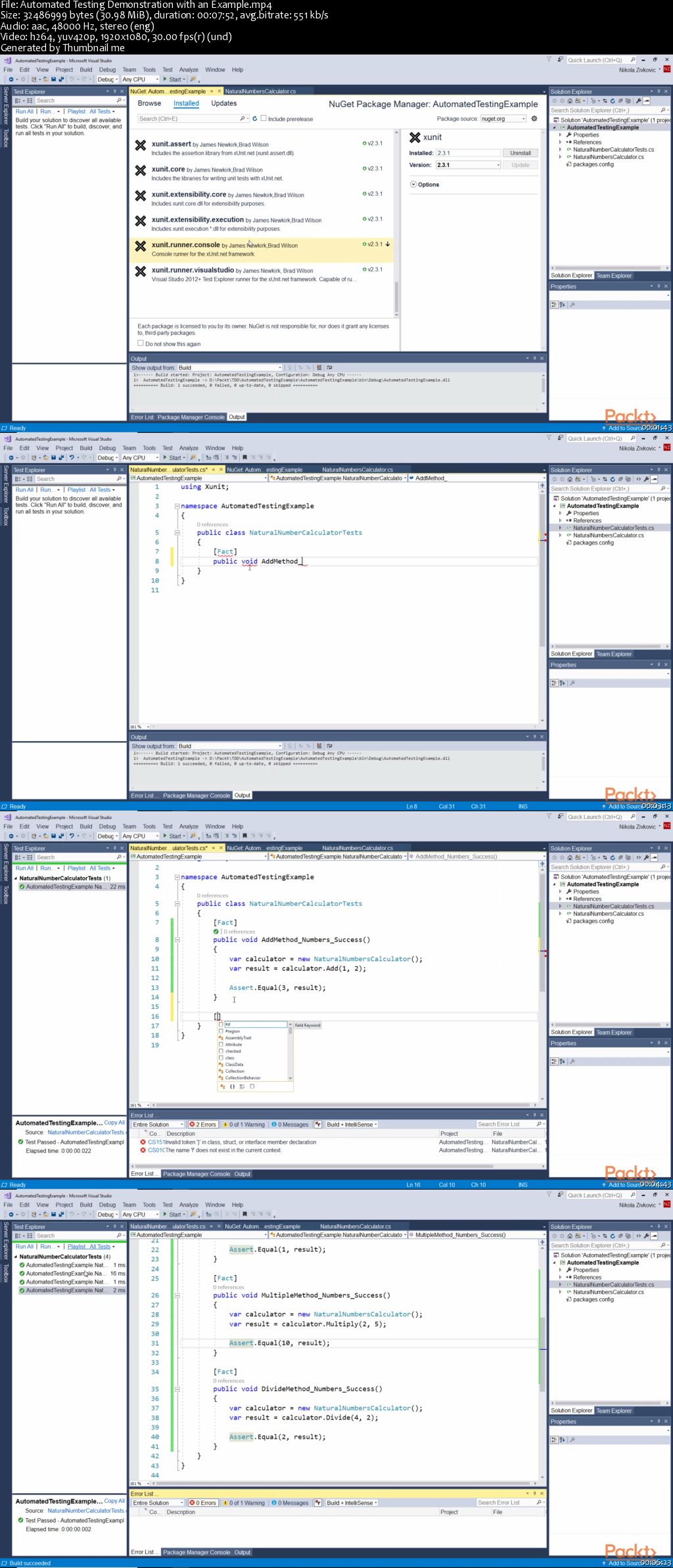
Task: Toggle word wrap icon in Output panel of NuGet frame
Action: (x=329, y=368)
